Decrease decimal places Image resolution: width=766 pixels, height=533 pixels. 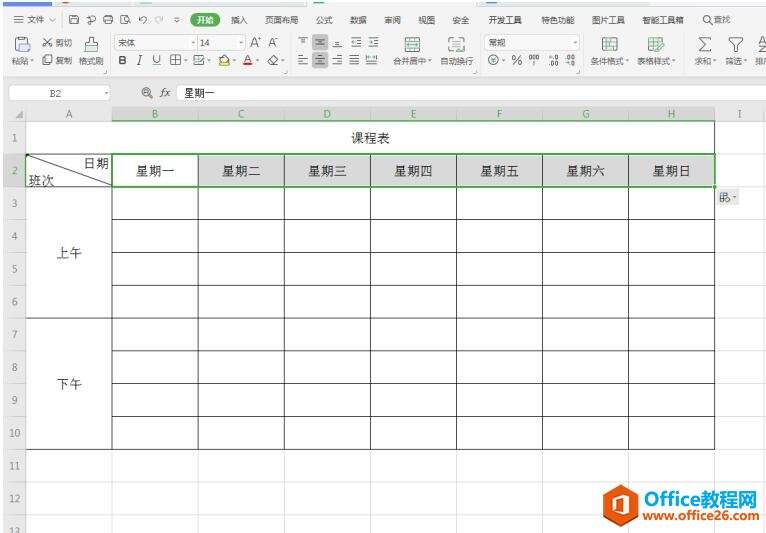click(x=571, y=60)
